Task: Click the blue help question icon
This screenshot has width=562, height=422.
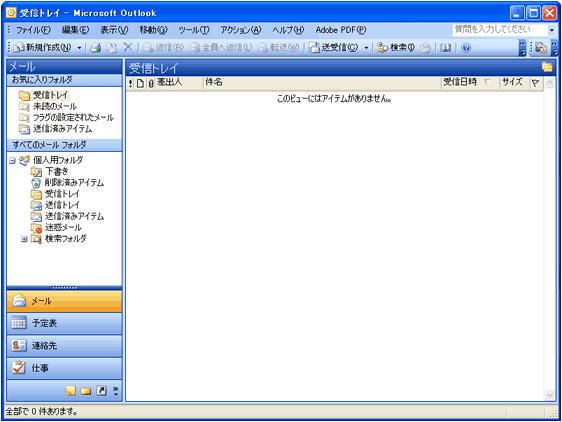Action: tap(466, 48)
